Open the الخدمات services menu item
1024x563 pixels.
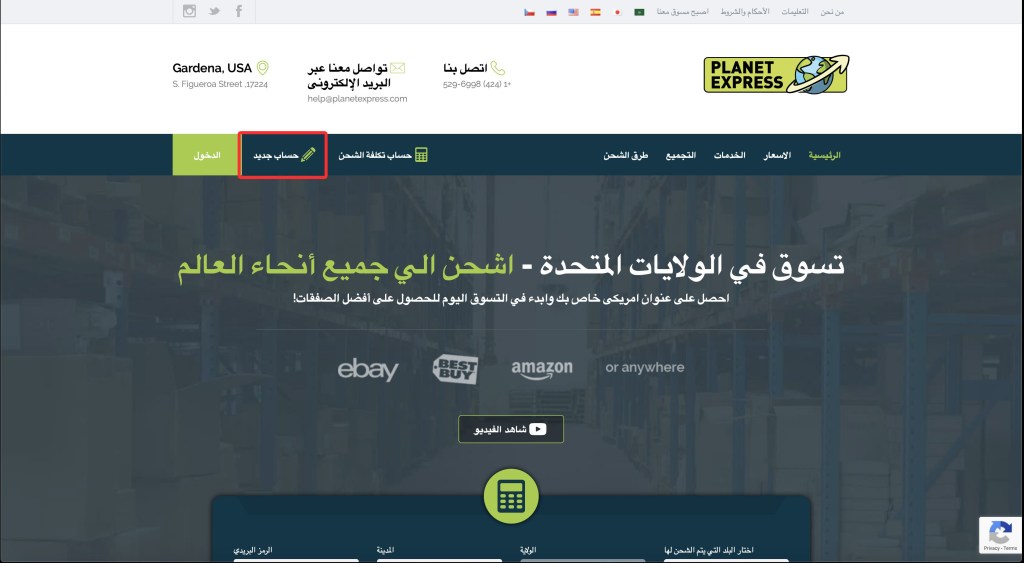point(729,155)
